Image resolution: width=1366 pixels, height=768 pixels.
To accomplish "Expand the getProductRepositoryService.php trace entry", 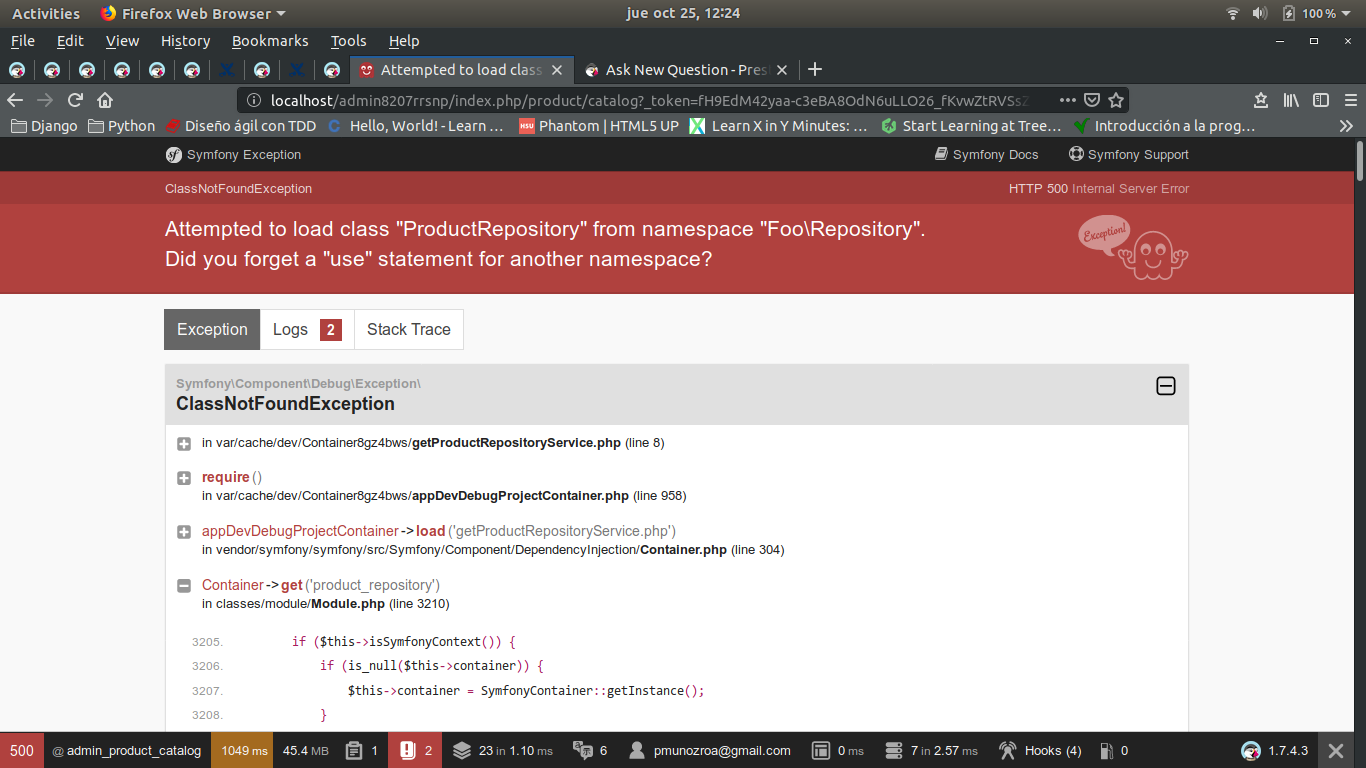I will [x=184, y=443].
